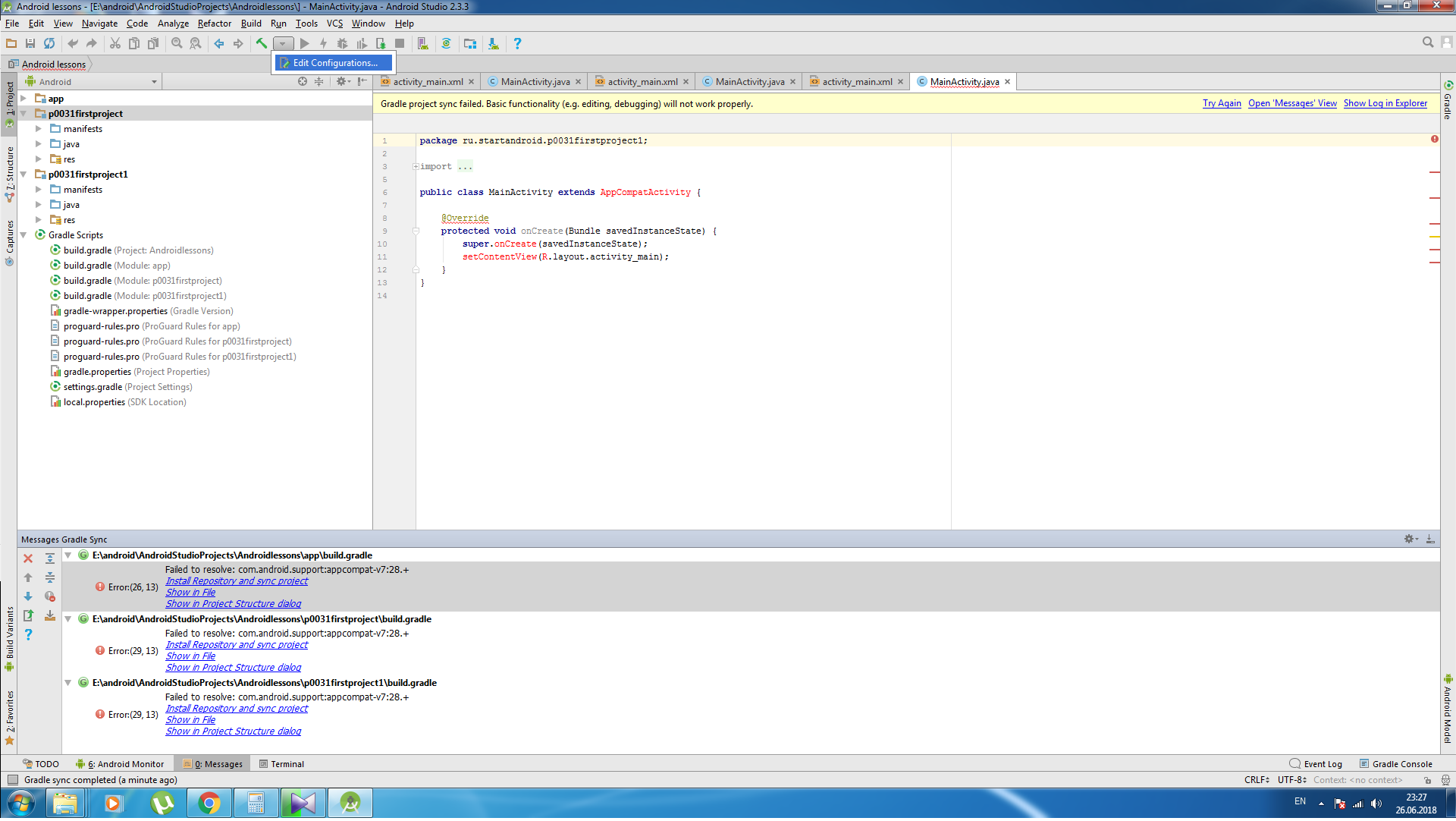Close the Messages panel via red X
Screen dimensions: 1456x821
coord(28,558)
